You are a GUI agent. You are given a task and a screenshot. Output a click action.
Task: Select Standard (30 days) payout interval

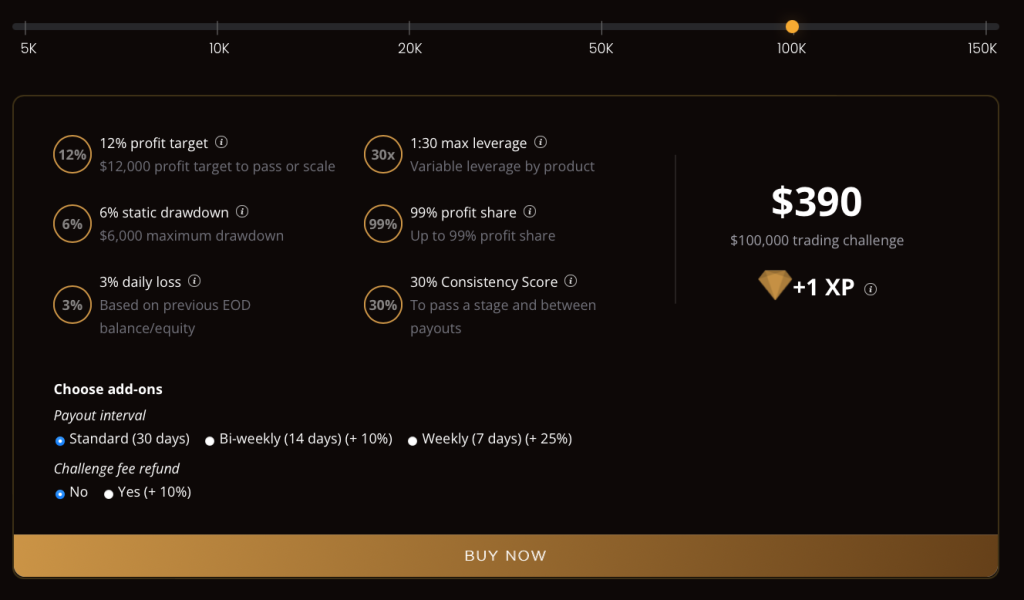(60, 440)
